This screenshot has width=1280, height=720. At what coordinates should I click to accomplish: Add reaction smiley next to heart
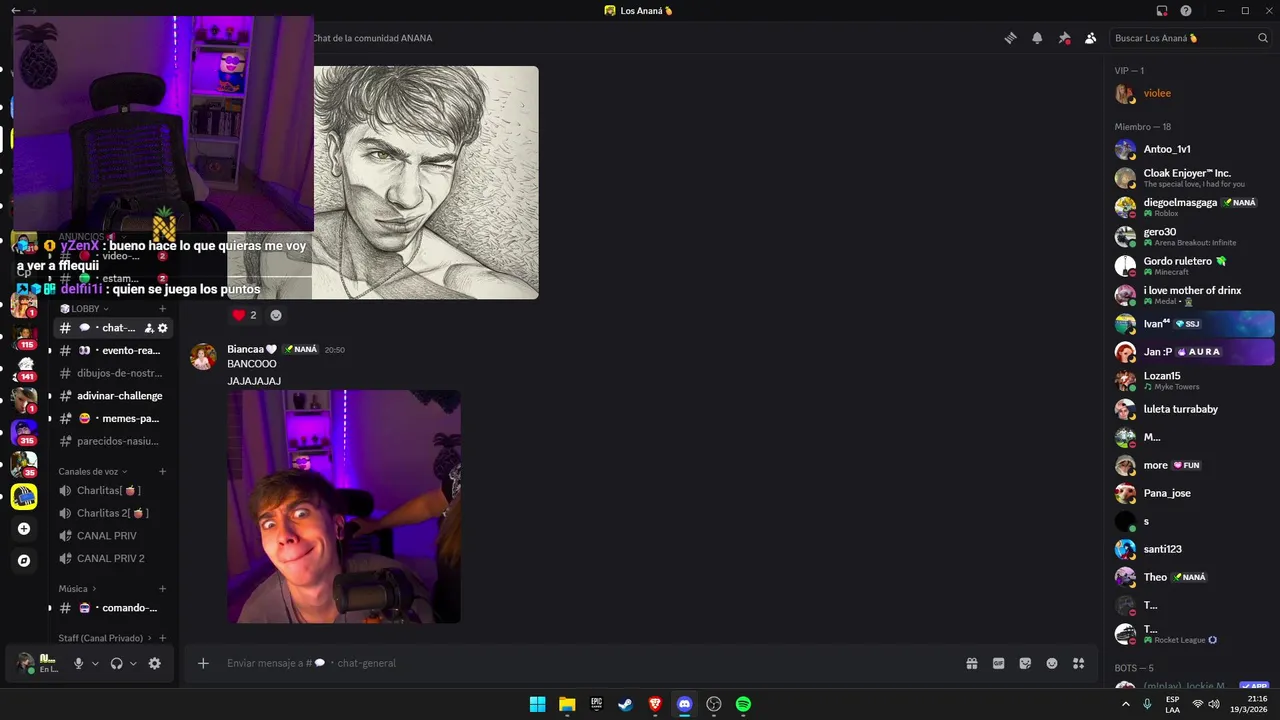pos(276,315)
